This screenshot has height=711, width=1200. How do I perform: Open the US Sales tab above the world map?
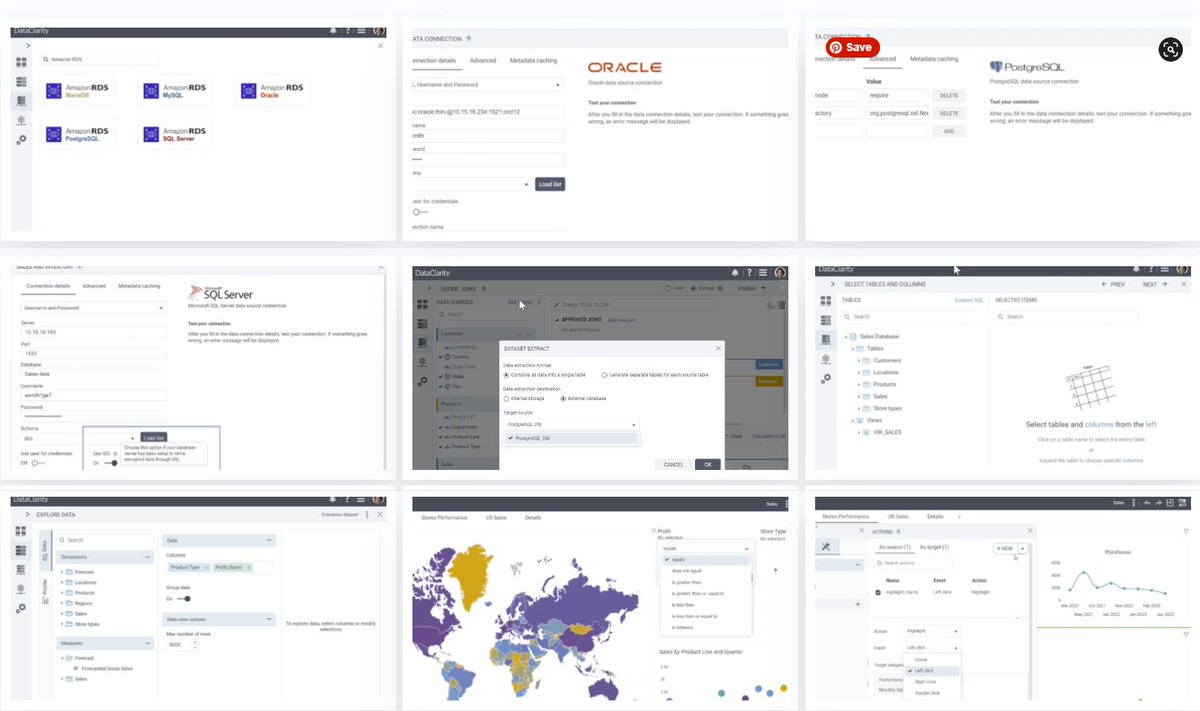coord(496,517)
